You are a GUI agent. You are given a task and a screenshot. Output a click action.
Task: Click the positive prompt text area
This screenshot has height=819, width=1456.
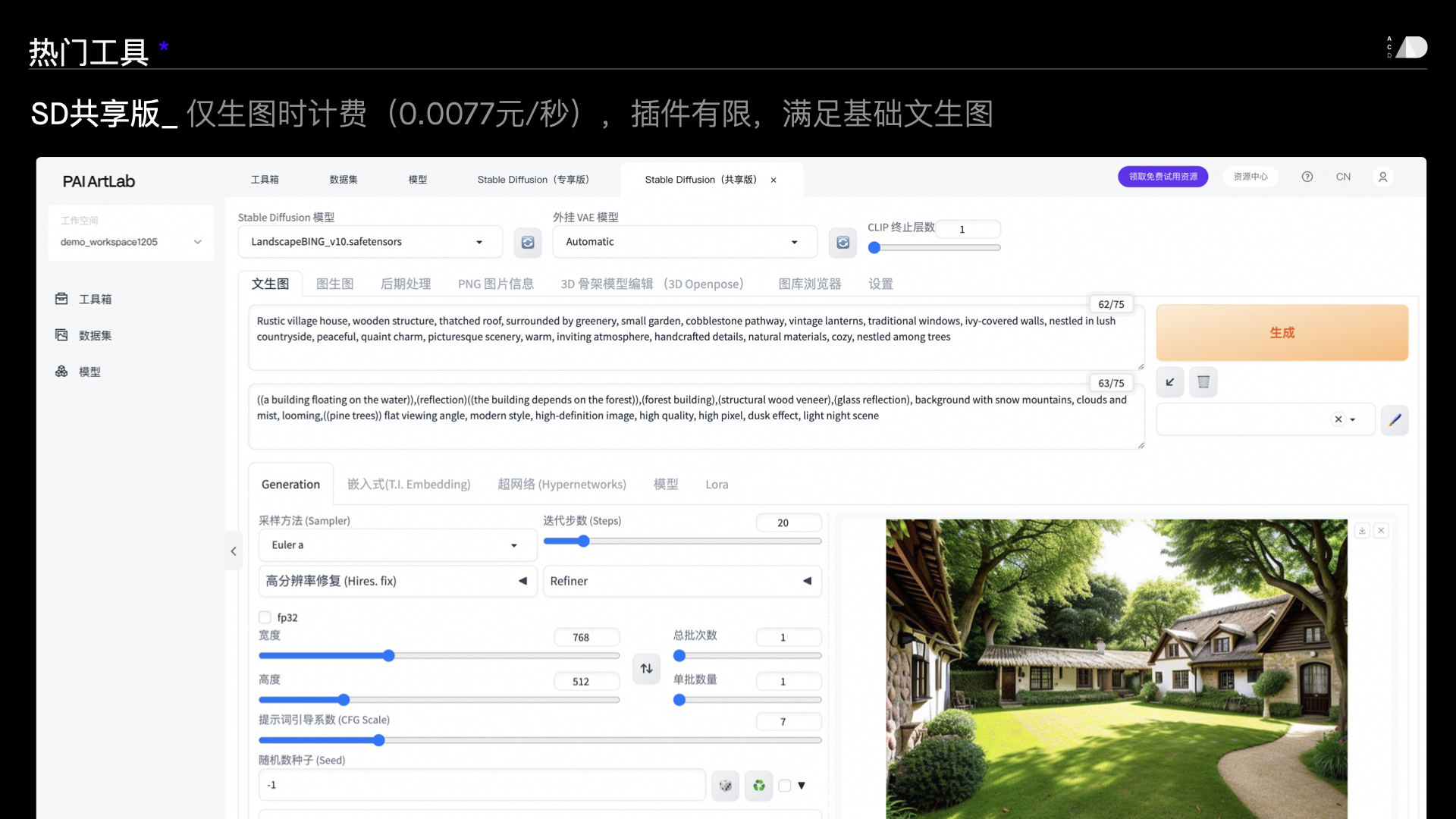tap(696, 337)
